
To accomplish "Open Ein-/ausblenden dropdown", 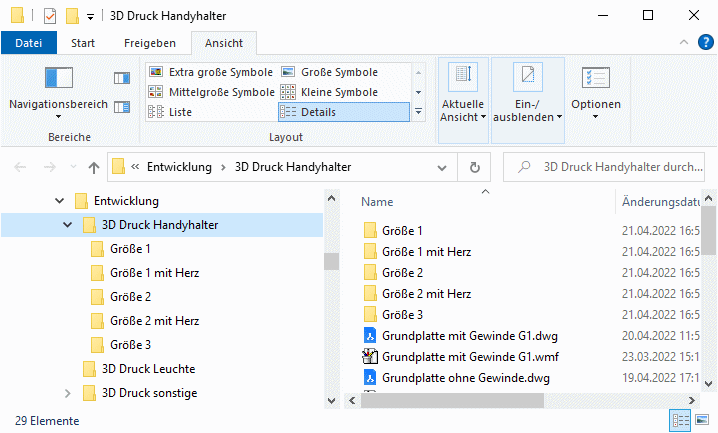I will click(x=528, y=100).
